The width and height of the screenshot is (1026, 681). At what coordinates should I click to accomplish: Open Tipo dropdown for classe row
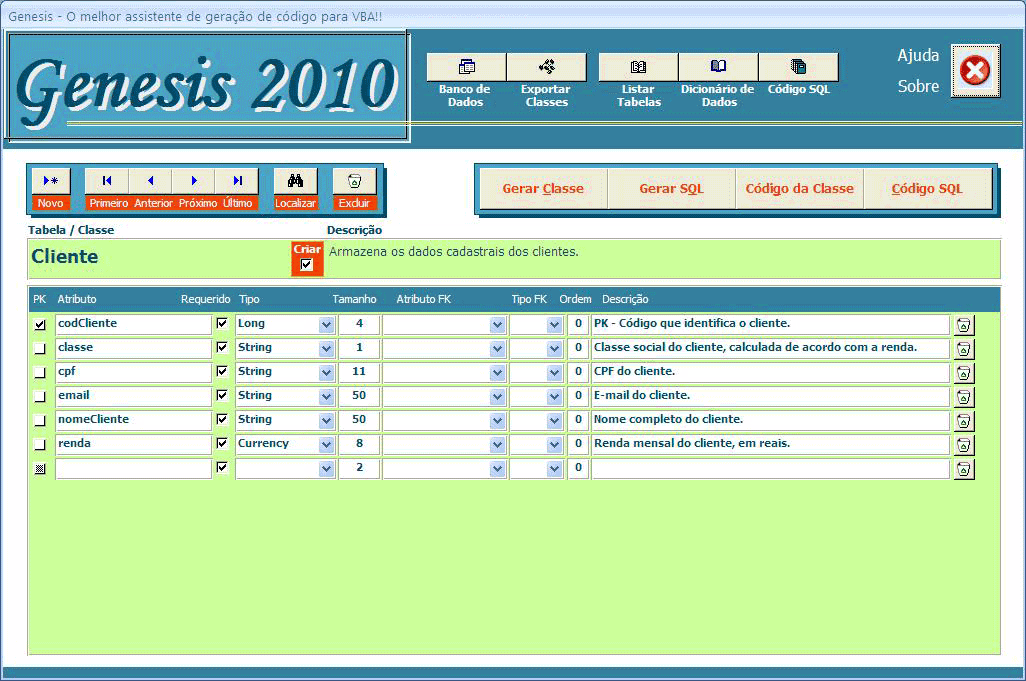coord(326,349)
